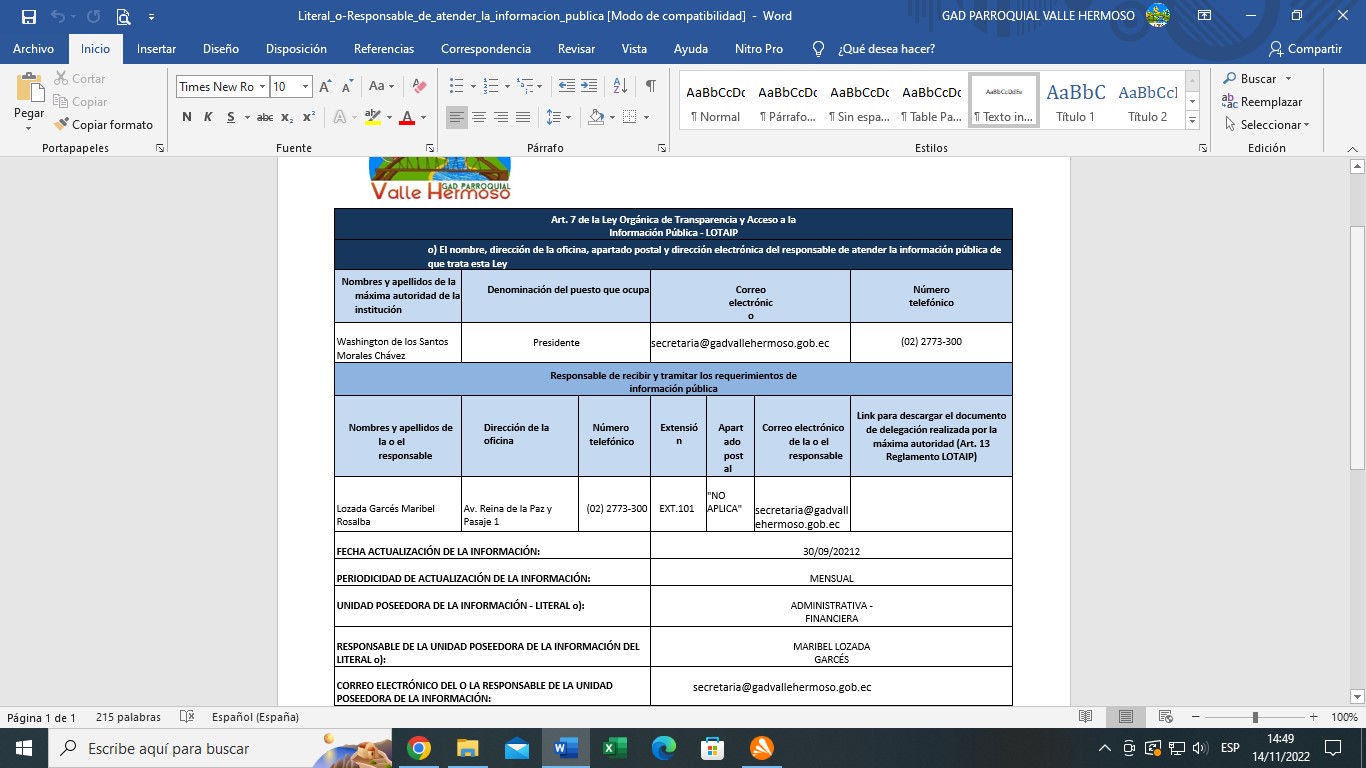Switch to the Revisar tab
Screen dimensions: 1366x768
pos(576,49)
